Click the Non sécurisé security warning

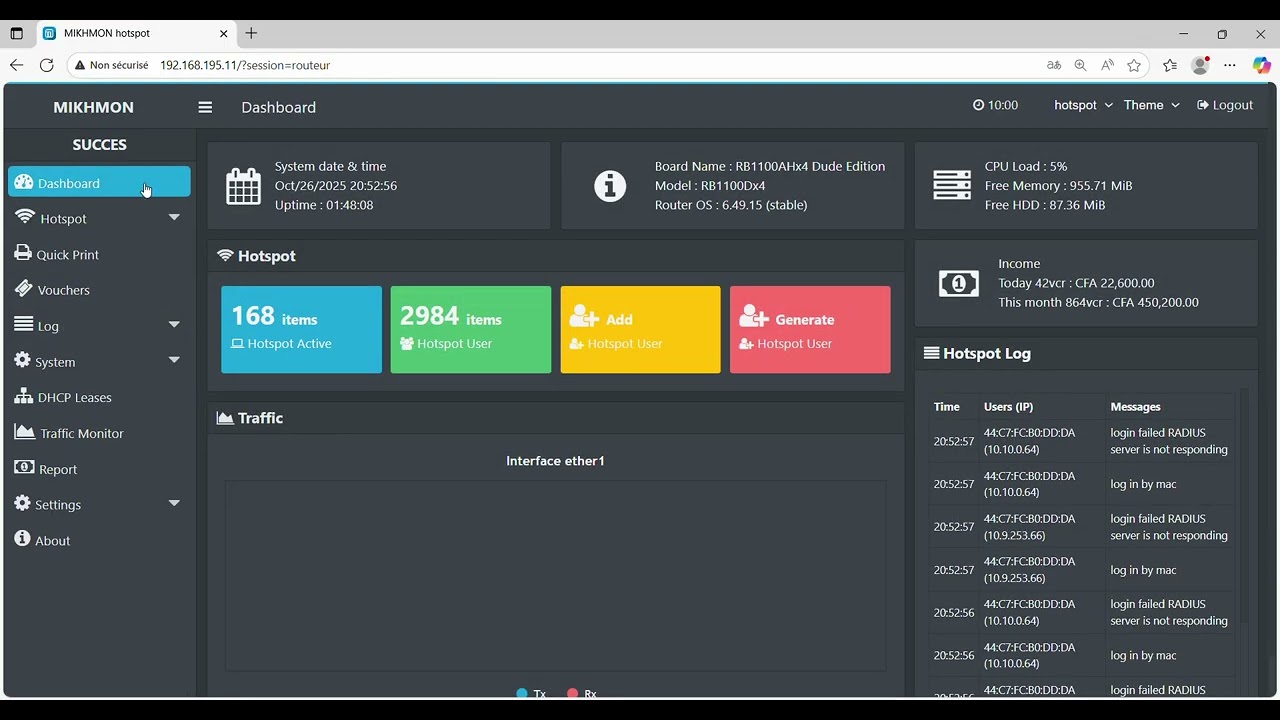[111, 65]
